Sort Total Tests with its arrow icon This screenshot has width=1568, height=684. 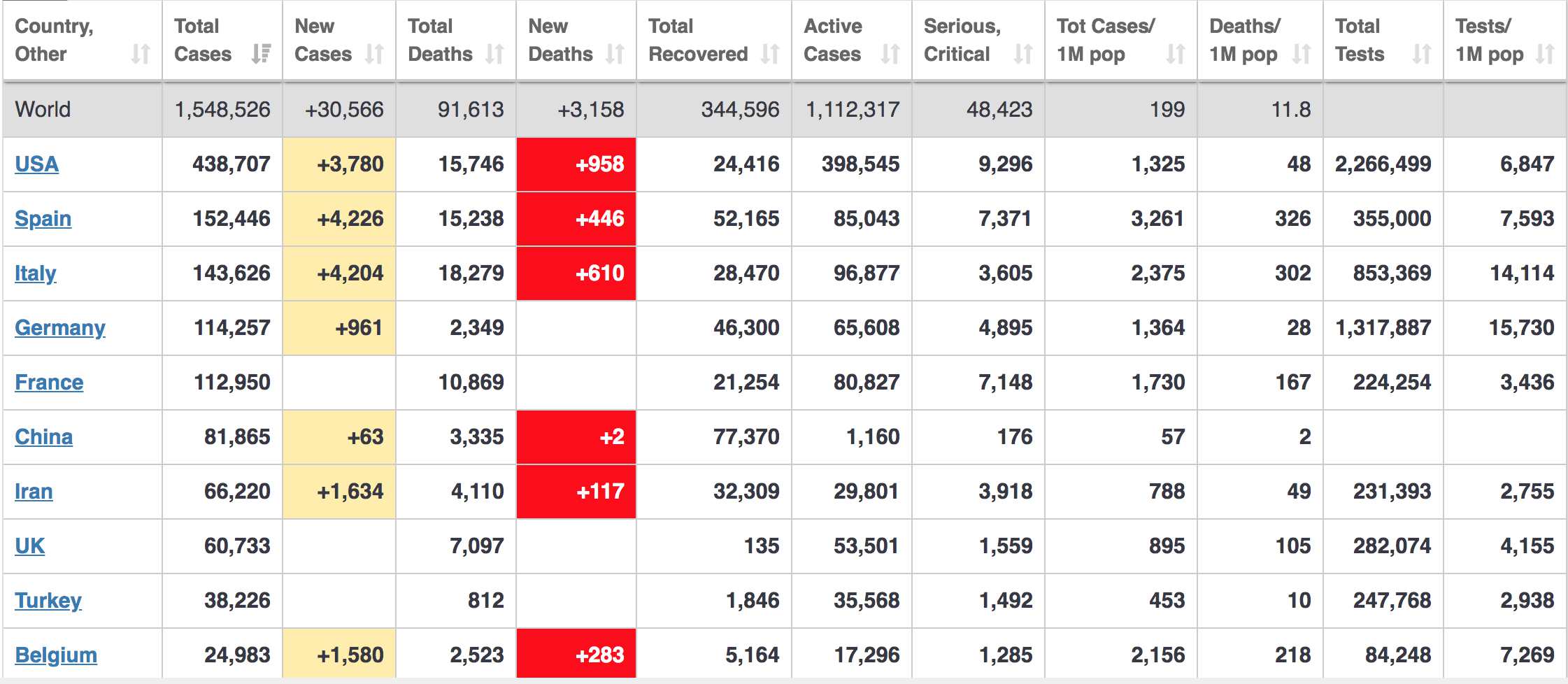click(x=1423, y=54)
